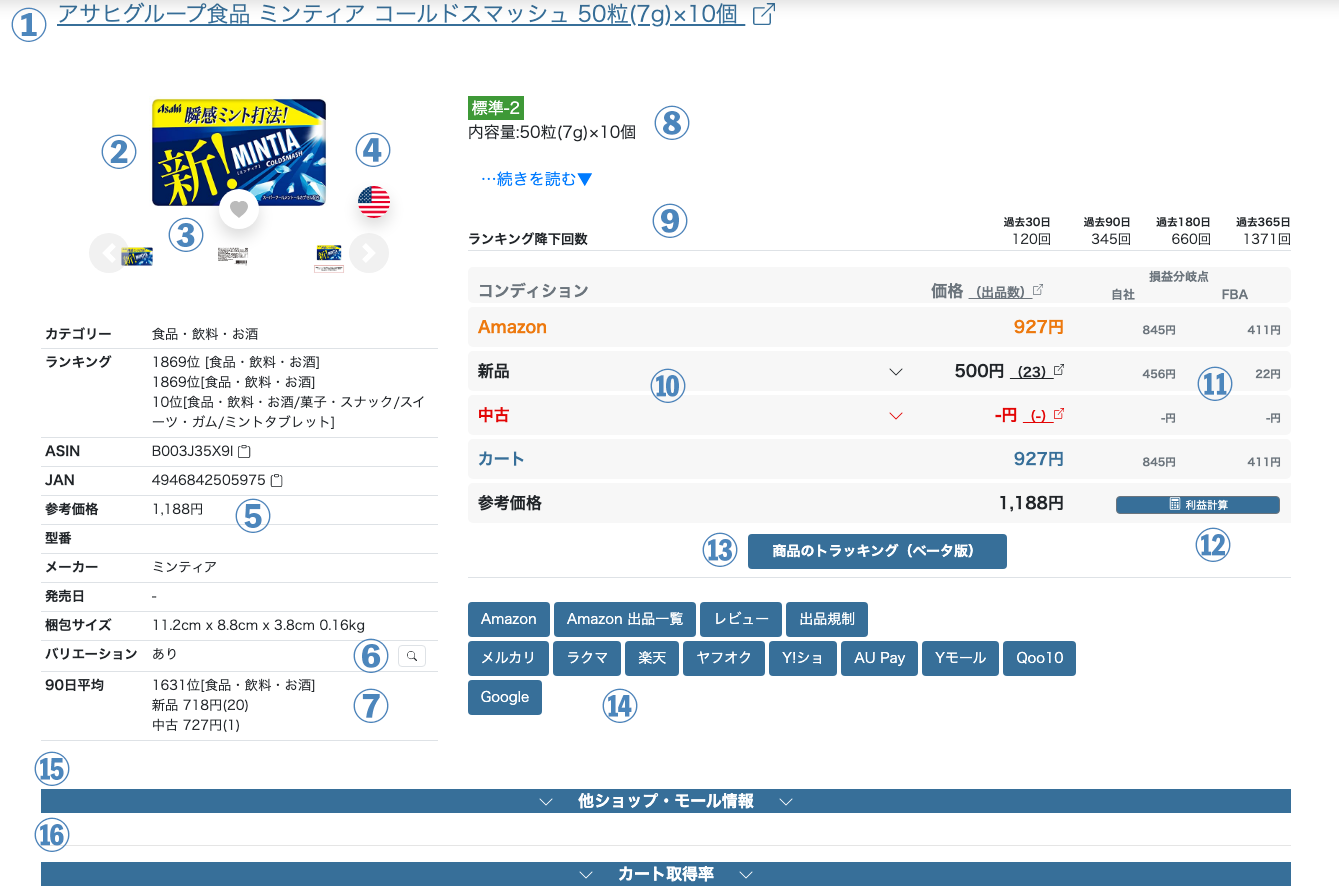Open the レビュー button
The image size is (1339, 894).
741,619
